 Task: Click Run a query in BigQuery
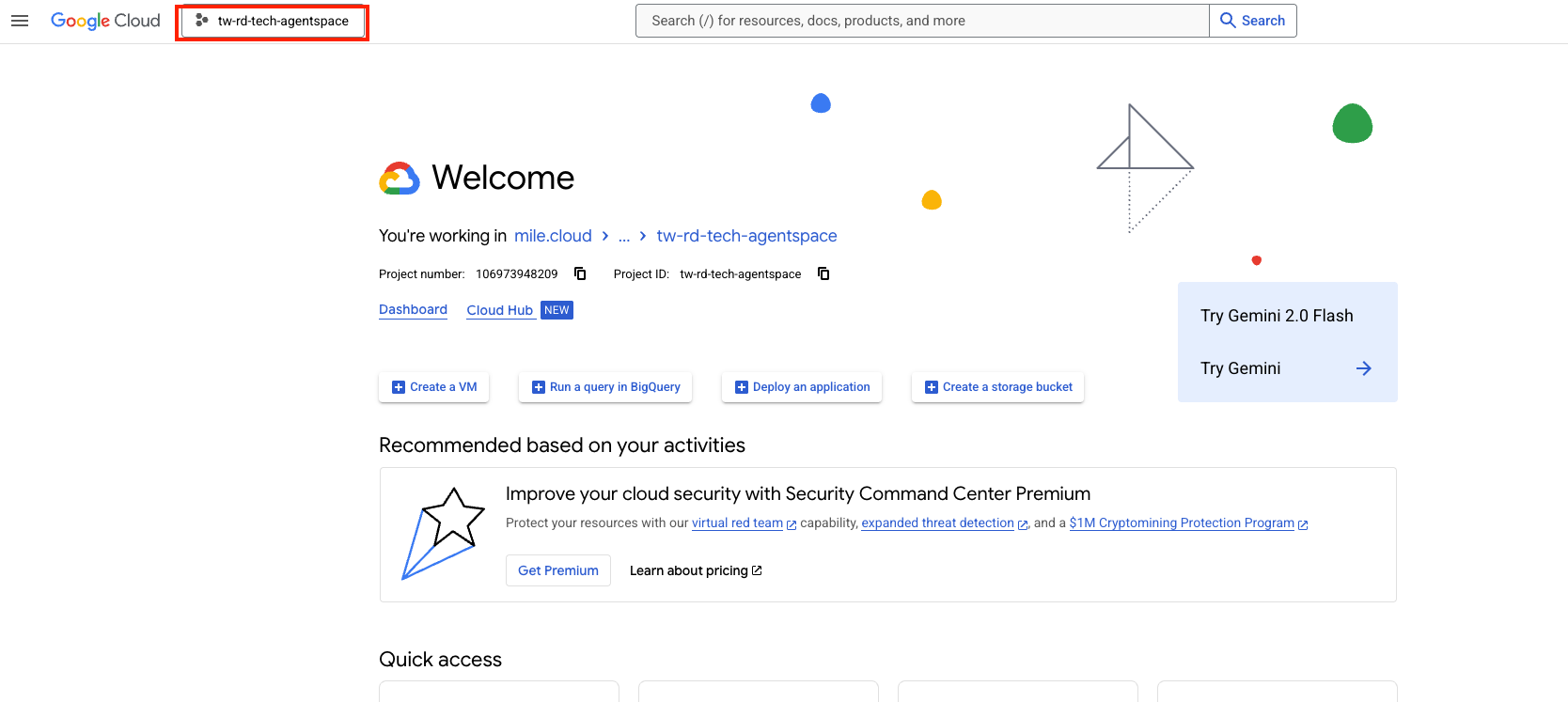point(605,387)
